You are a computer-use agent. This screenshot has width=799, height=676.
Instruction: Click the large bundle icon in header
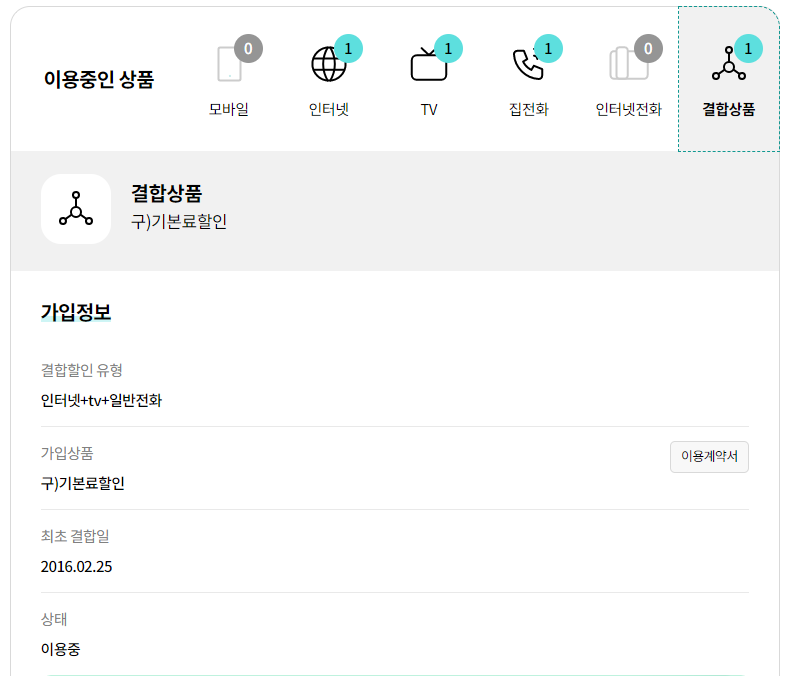pyautogui.click(x=76, y=209)
